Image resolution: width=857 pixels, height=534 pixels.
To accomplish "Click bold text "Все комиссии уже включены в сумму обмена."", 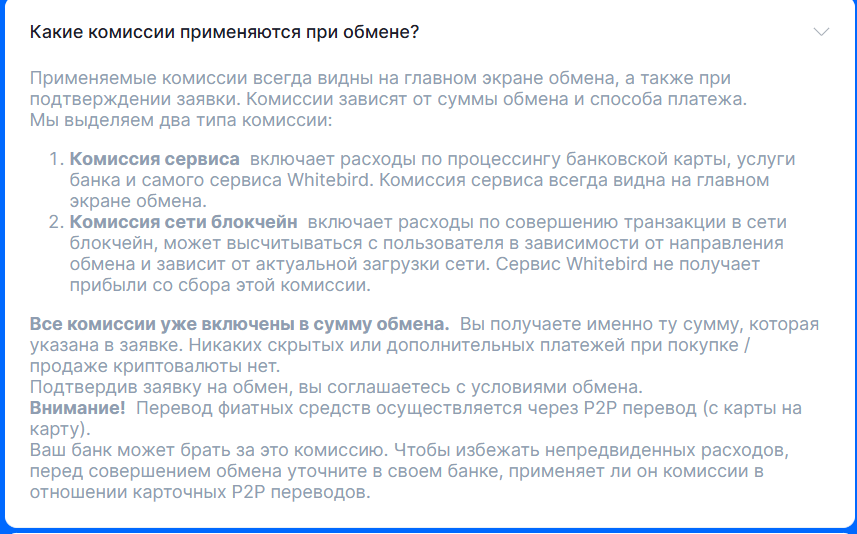I will tap(239, 326).
